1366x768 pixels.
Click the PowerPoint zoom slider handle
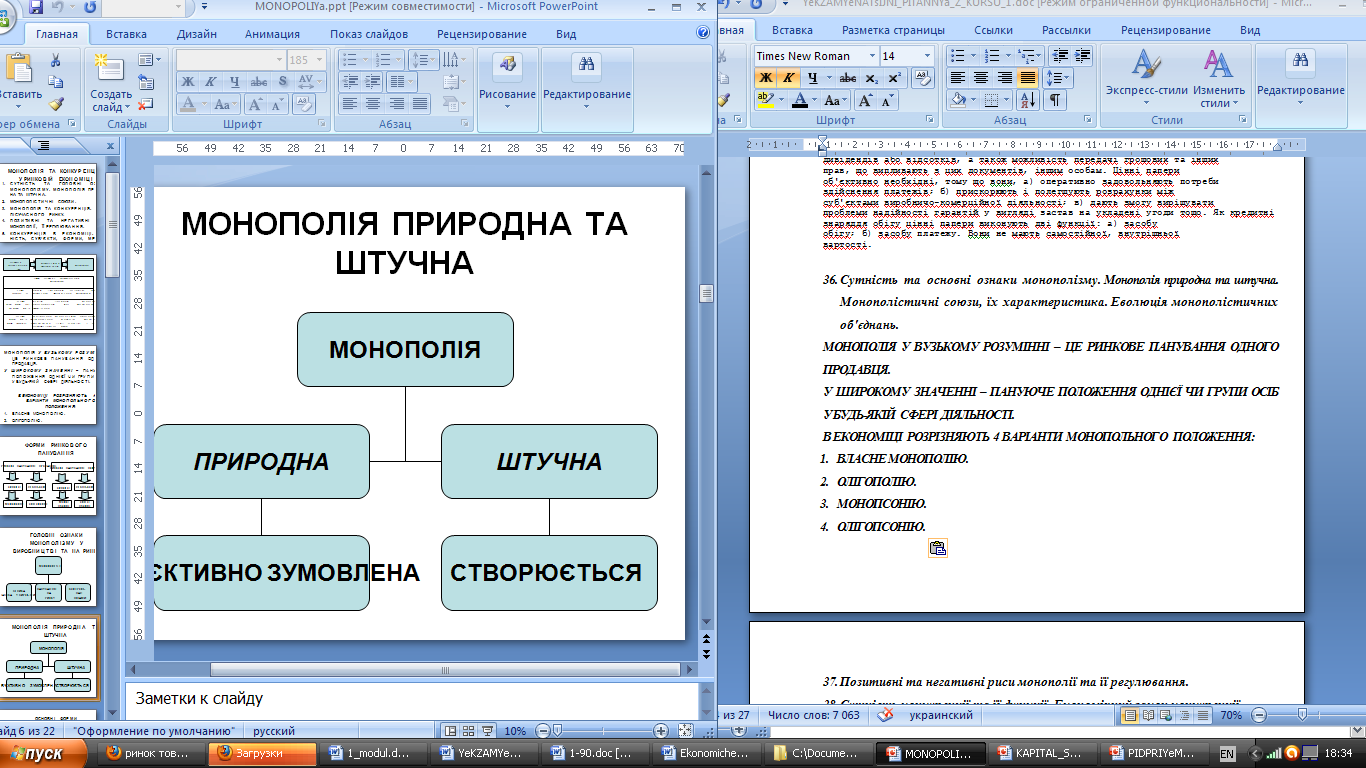pyautogui.click(x=558, y=730)
